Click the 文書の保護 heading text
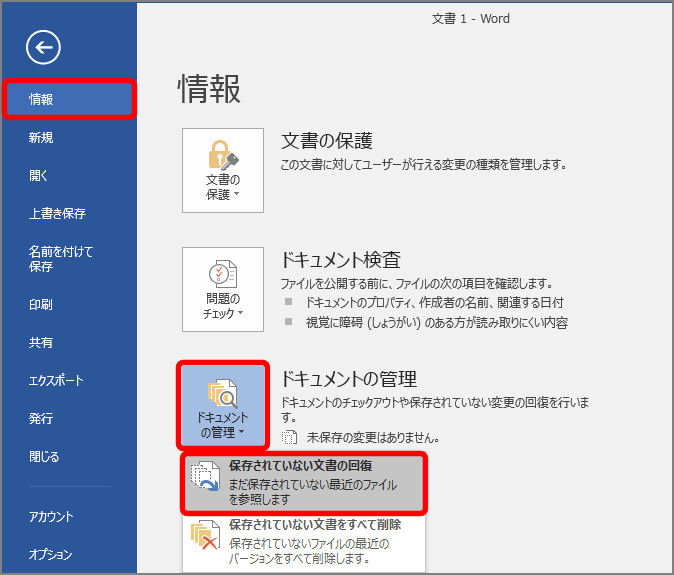 pos(327,141)
